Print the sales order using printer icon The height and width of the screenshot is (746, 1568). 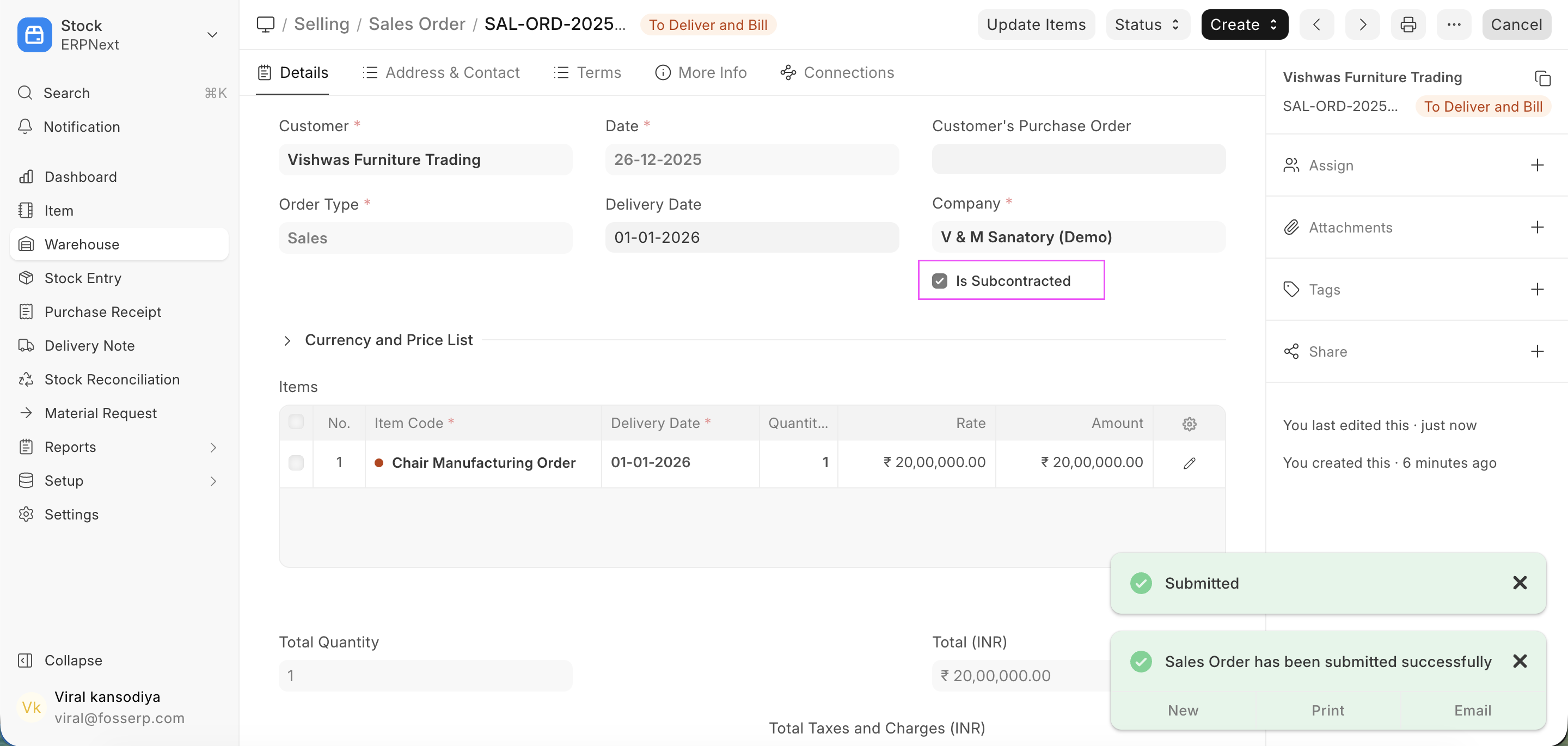(1408, 25)
